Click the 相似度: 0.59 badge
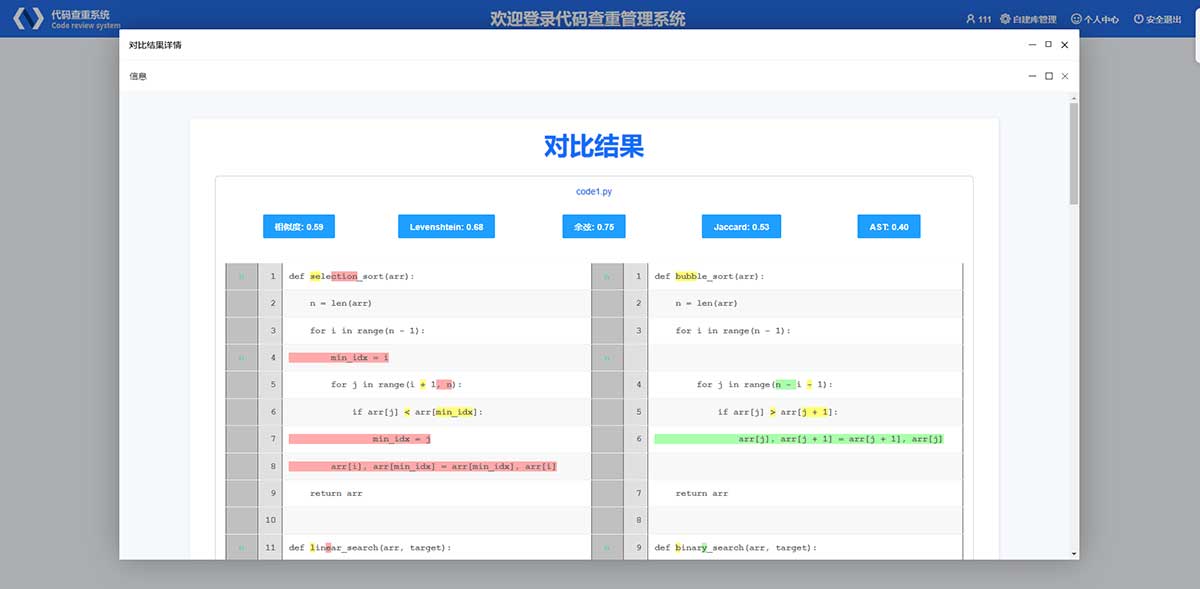Viewport: 1200px width, 589px height. pos(298,227)
